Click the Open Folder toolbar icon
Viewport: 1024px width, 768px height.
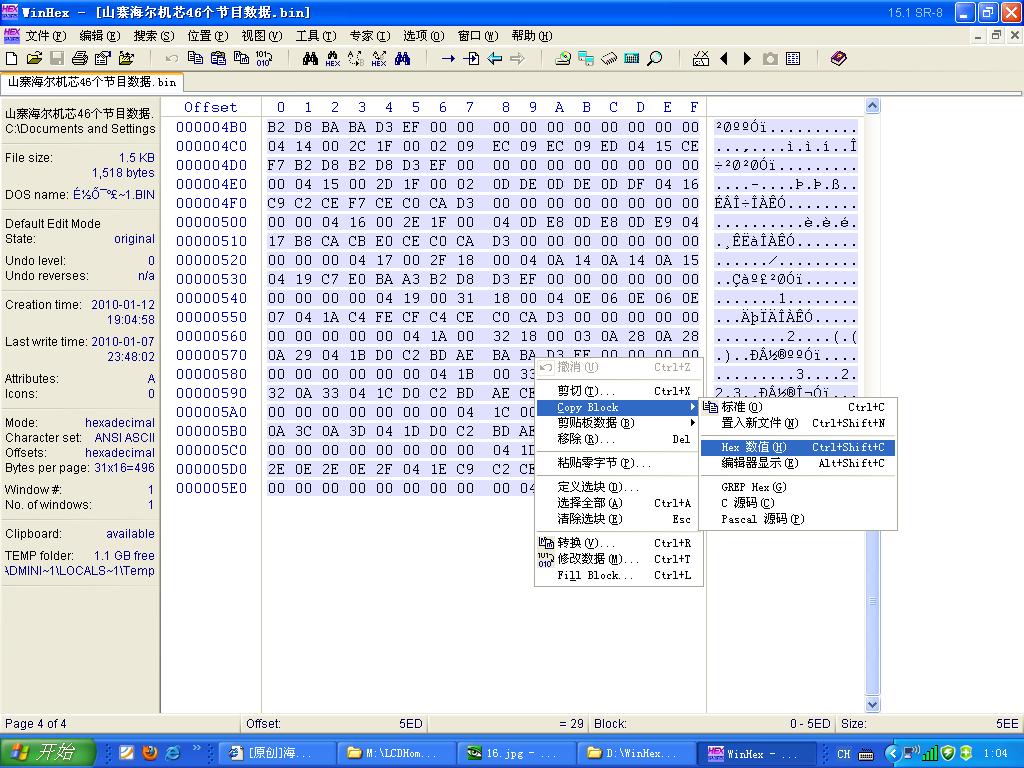point(126,59)
